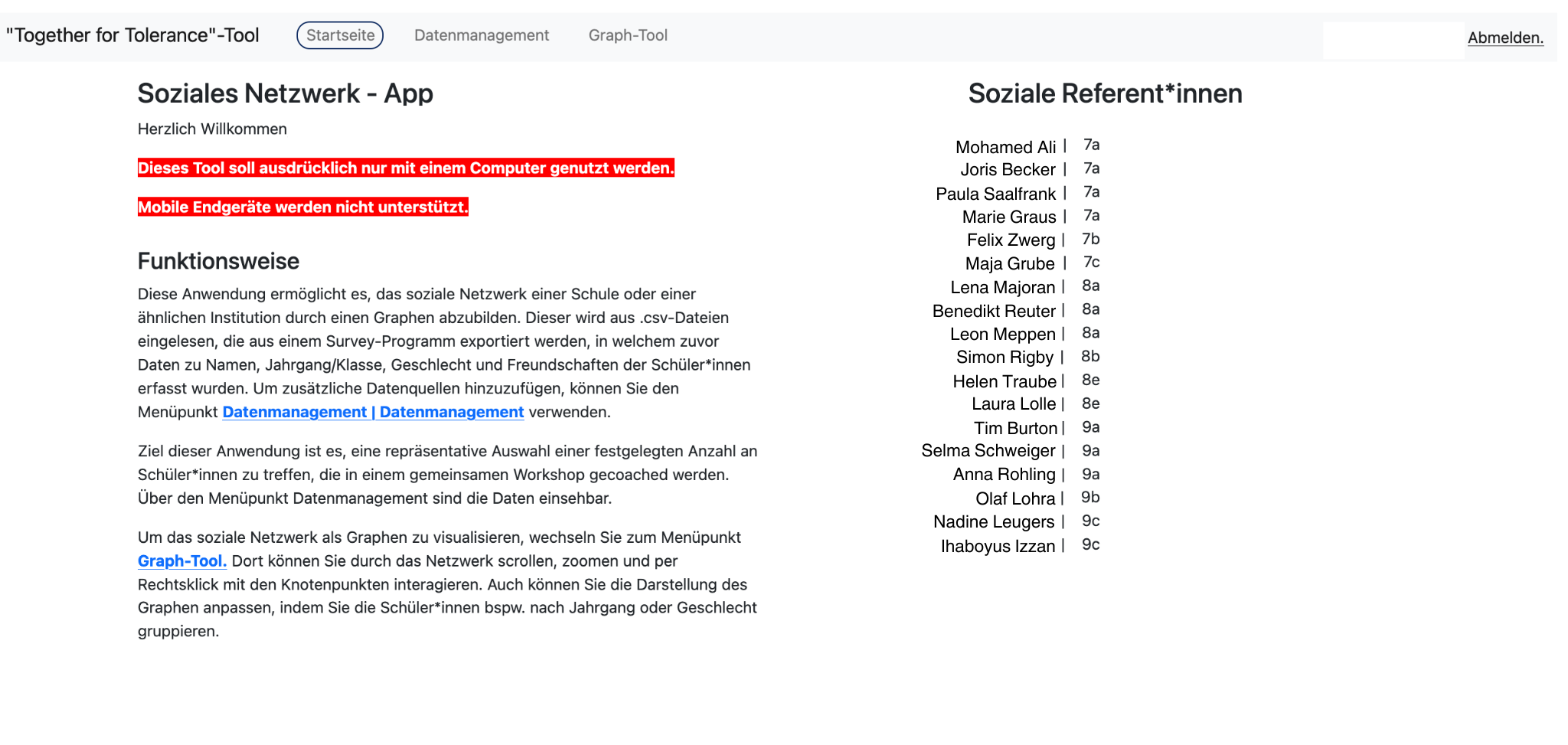Click the red computer-only warning banner
This screenshot has height=745, width=1568.
tap(406, 168)
